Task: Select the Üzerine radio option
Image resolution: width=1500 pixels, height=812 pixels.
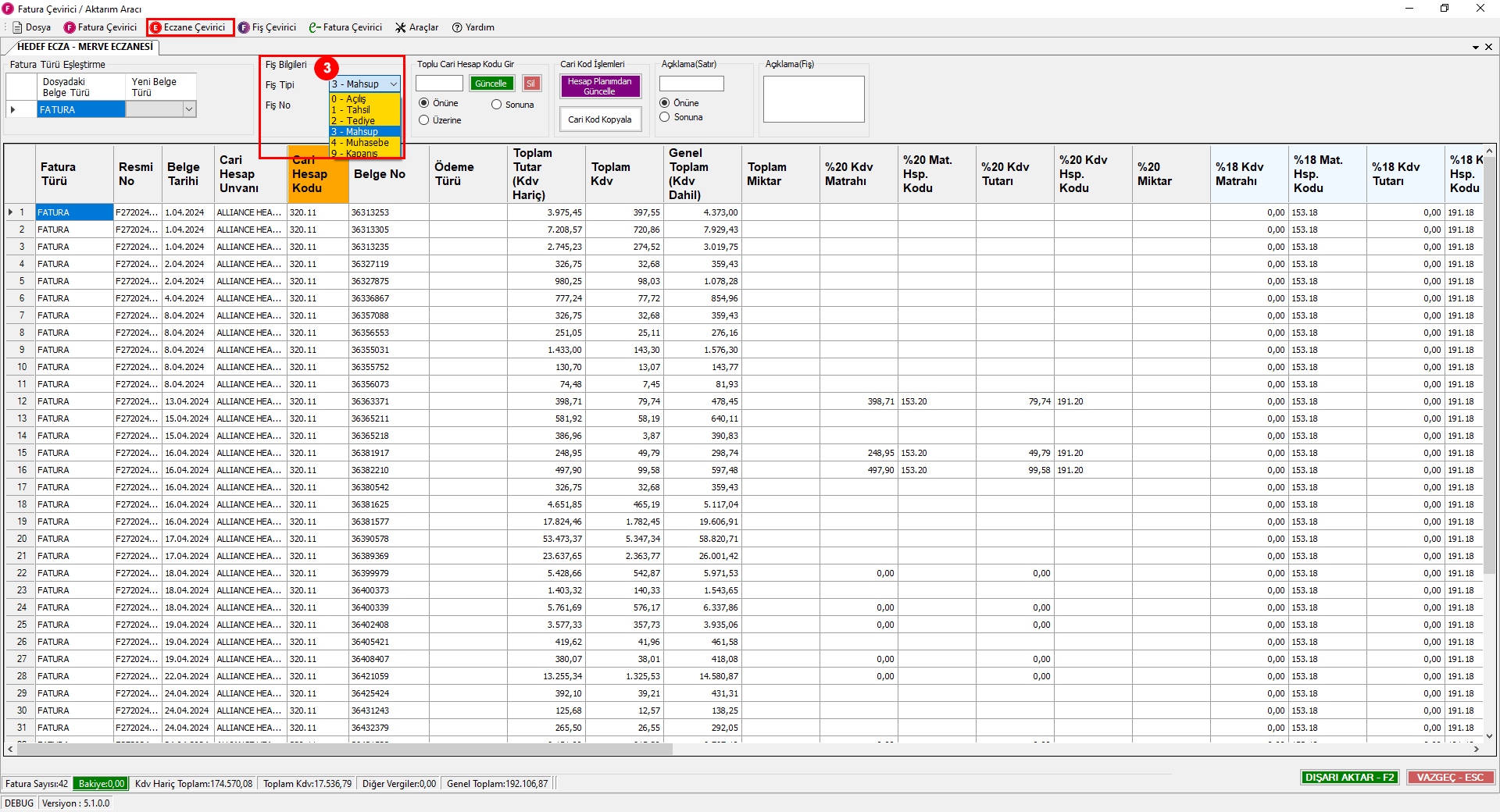Action: tap(424, 120)
